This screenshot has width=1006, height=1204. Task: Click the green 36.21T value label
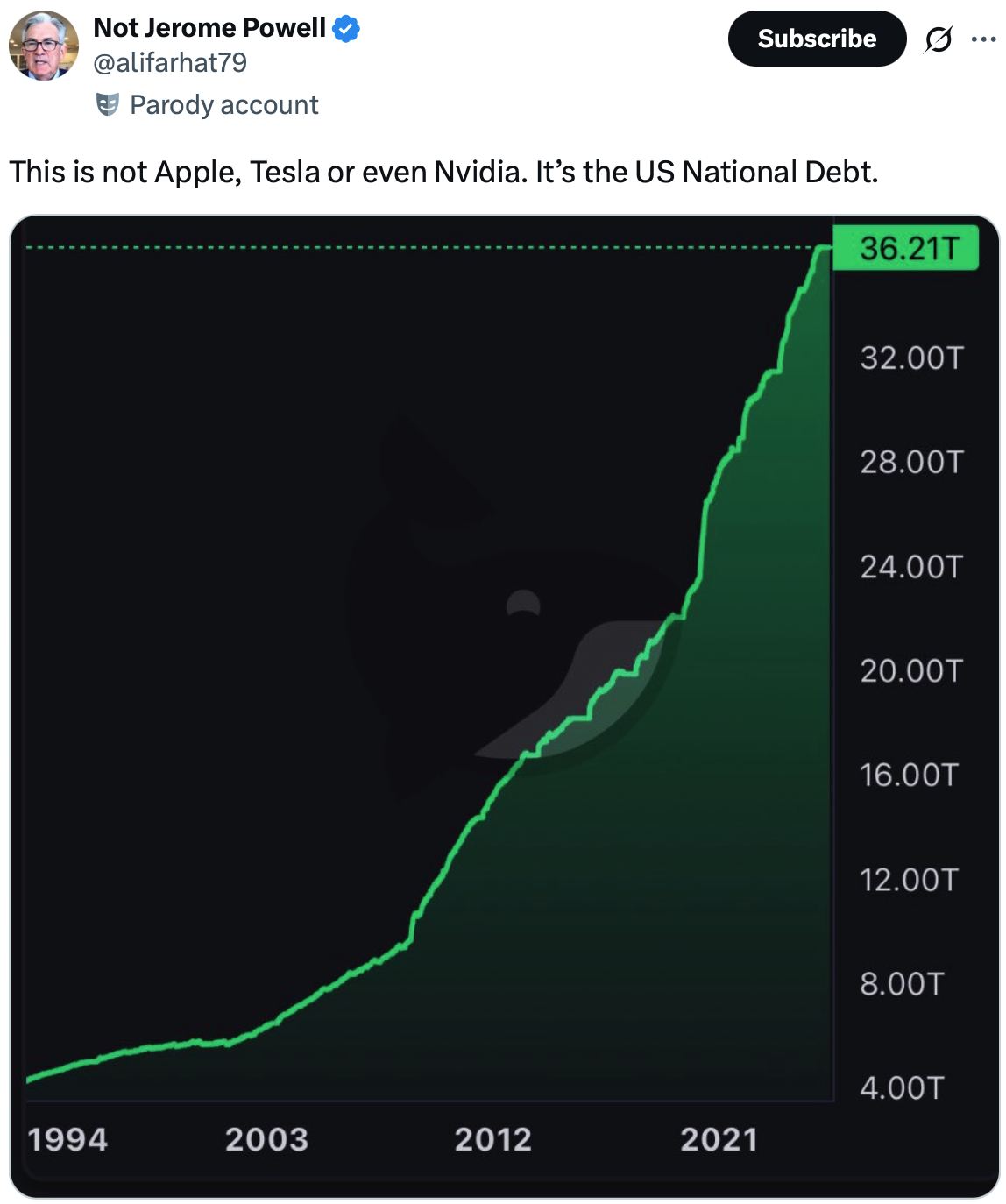click(905, 249)
